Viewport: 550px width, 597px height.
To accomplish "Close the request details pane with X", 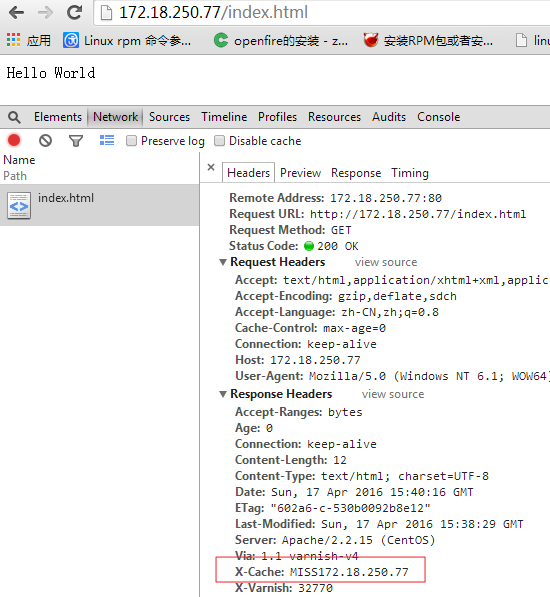I will tap(211, 167).
